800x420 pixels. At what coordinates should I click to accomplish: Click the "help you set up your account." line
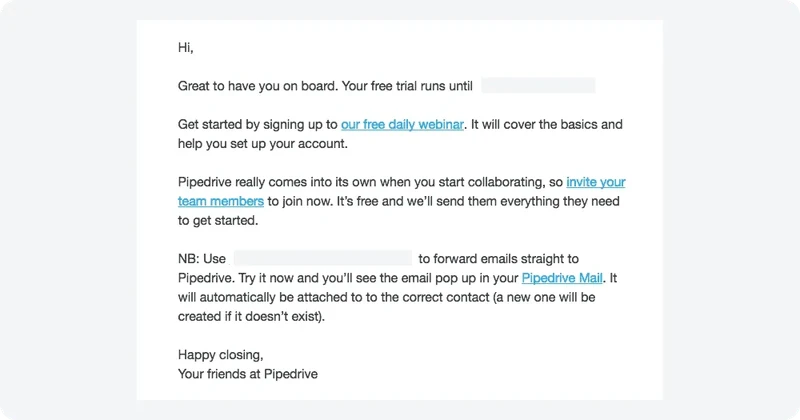(x=262, y=144)
